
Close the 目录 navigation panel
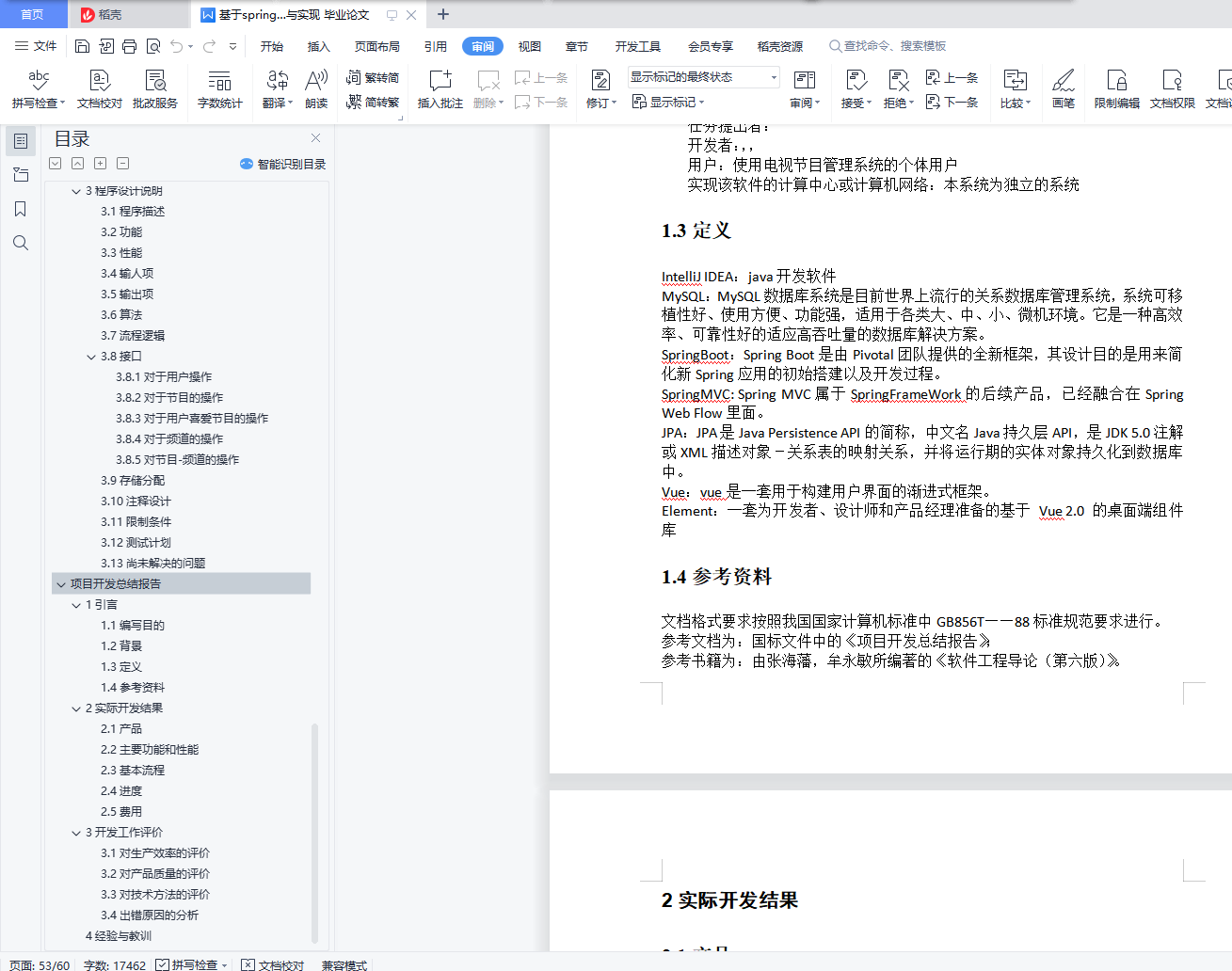coord(316,138)
